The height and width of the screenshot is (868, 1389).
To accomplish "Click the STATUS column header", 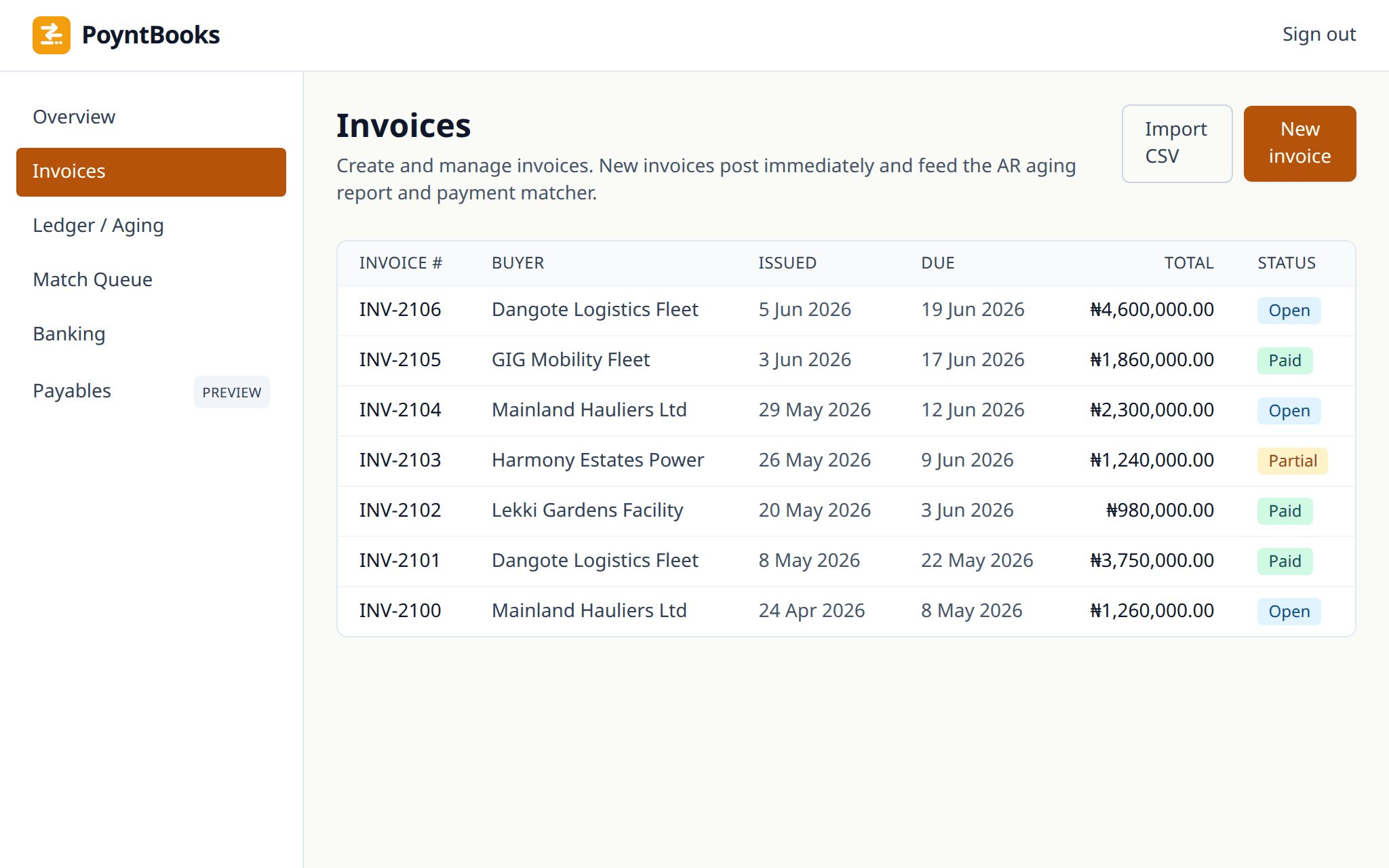I will click(x=1287, y=263).
